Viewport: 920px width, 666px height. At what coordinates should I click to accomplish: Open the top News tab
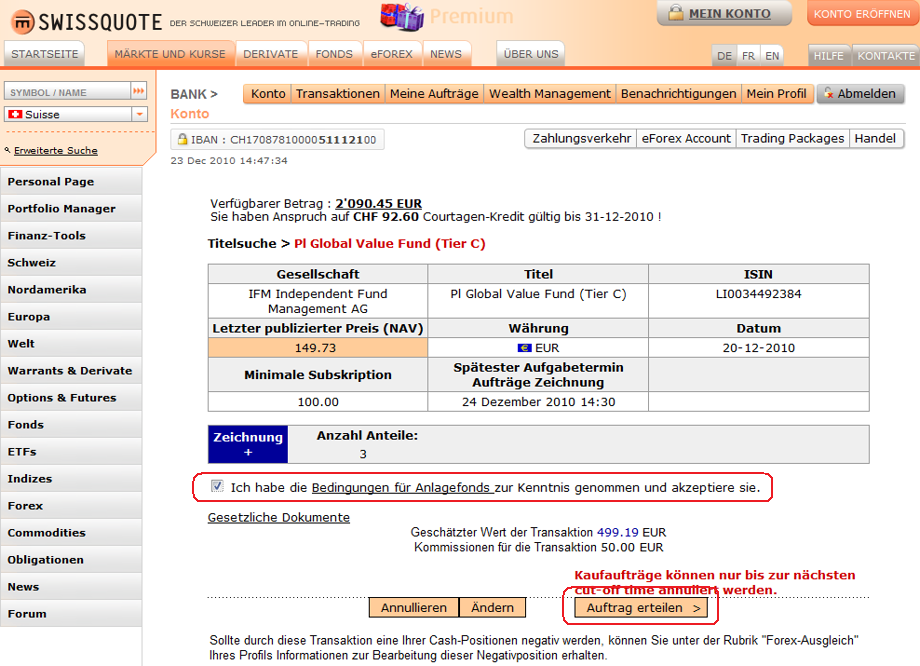click(x=446, y=54)
